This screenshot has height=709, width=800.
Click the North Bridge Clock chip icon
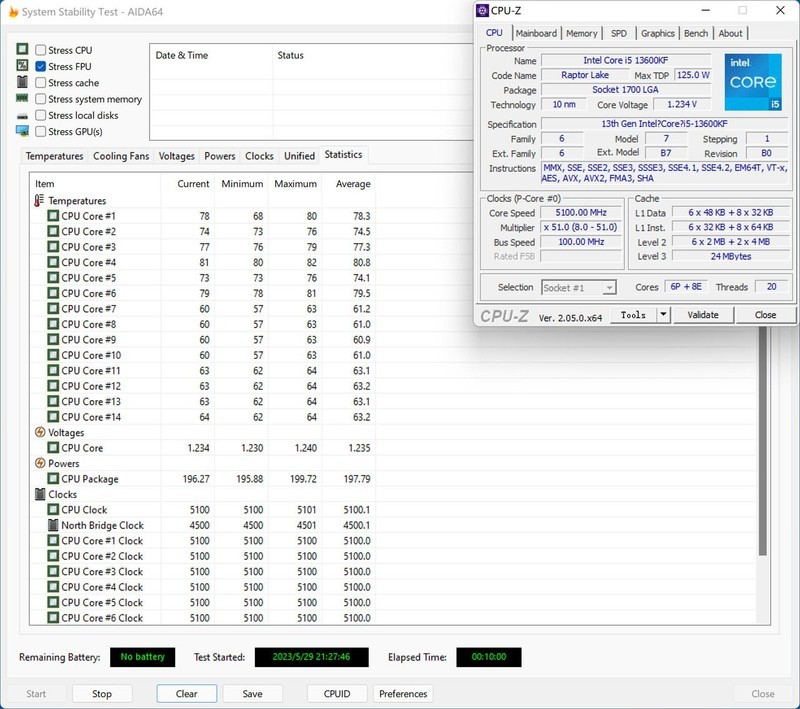tap(54, 526)
